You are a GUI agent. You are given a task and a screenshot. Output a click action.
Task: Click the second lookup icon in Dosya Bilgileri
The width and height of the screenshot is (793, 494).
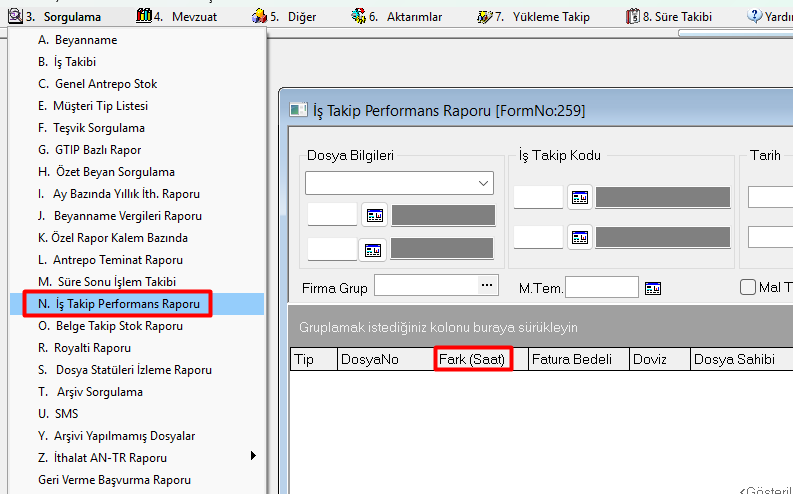374,250
